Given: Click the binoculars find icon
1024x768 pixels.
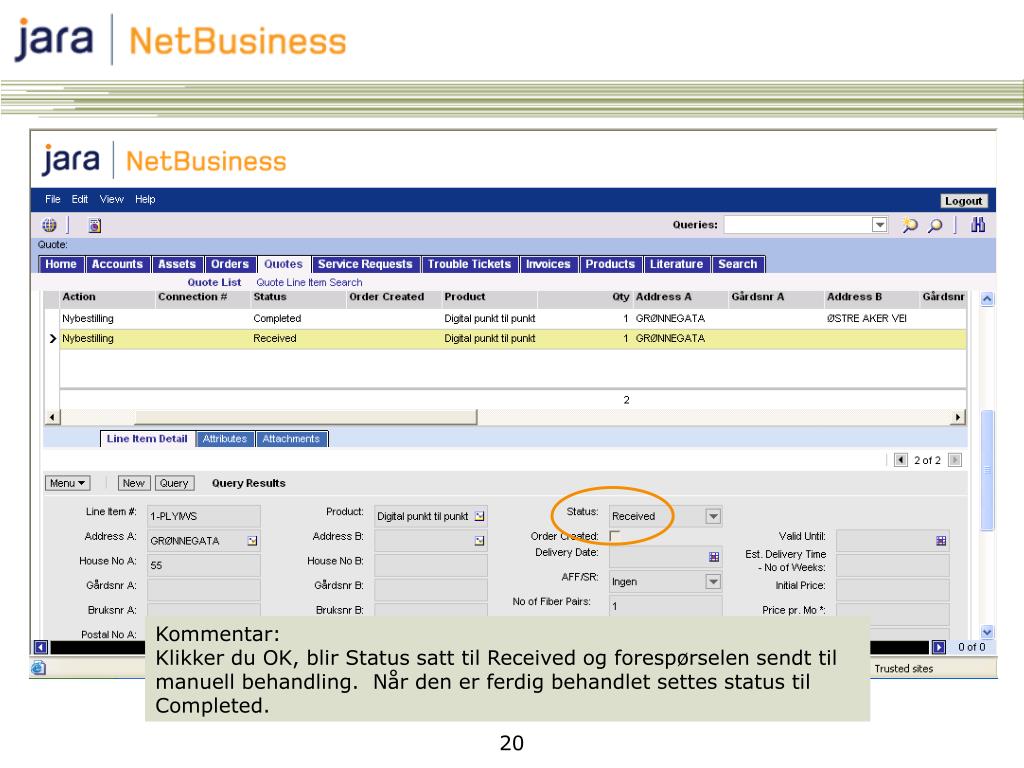Looking at the screenshot, I should coord(978,225).
